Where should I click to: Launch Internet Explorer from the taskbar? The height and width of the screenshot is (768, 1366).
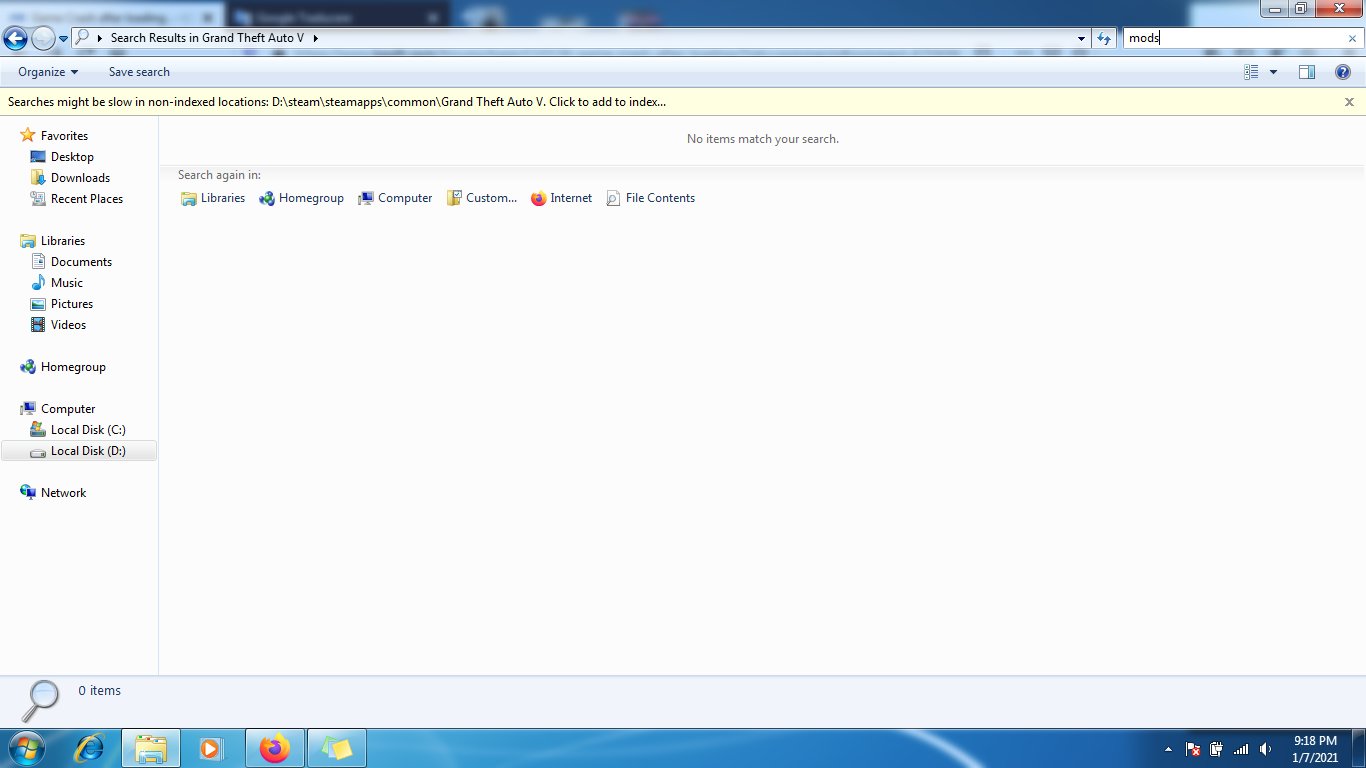(89, 748)
